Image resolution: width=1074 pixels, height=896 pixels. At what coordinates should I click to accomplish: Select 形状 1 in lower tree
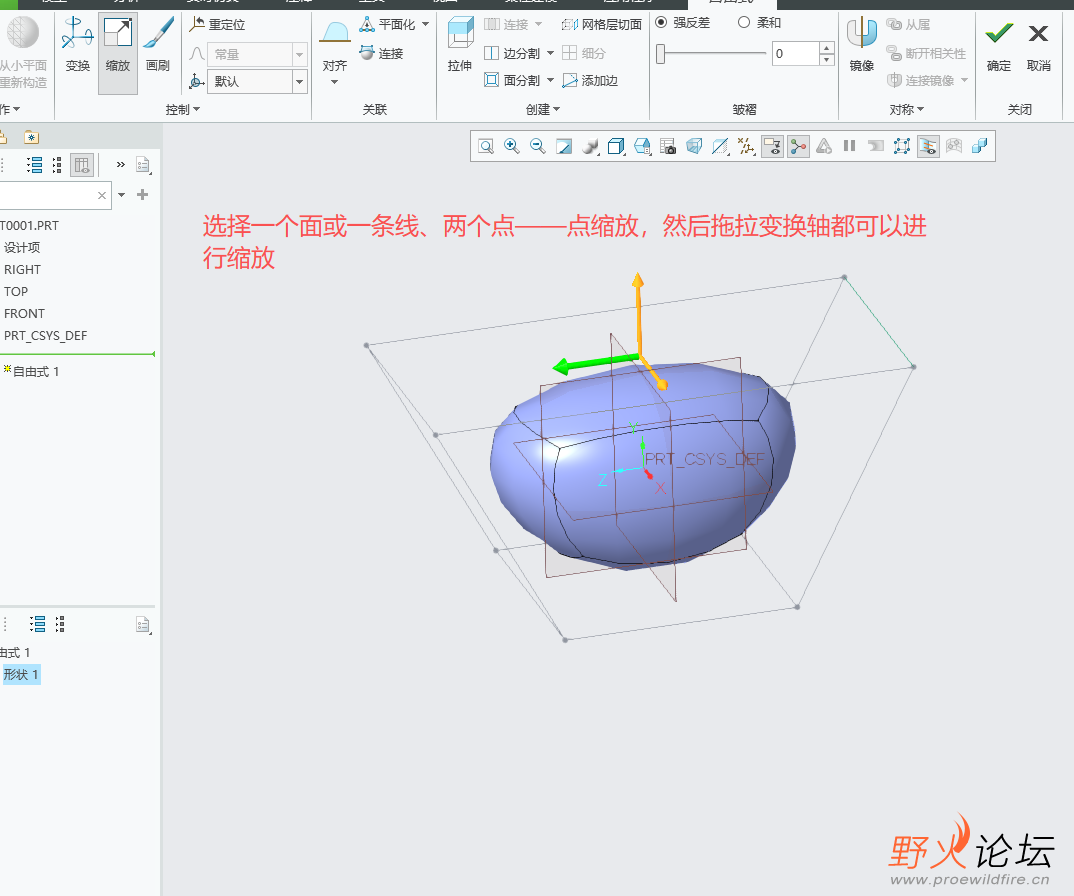click(21, 675)
